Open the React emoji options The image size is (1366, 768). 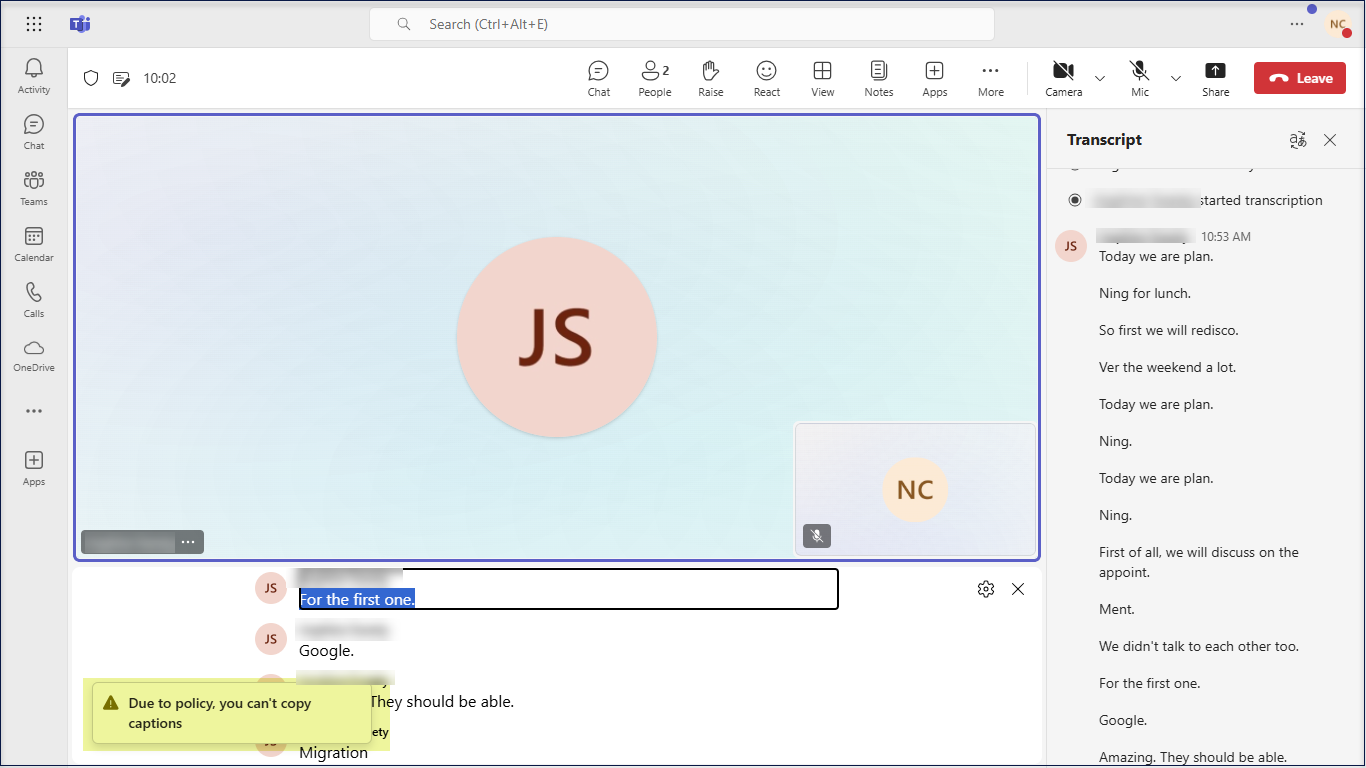(x=766, y=78)
